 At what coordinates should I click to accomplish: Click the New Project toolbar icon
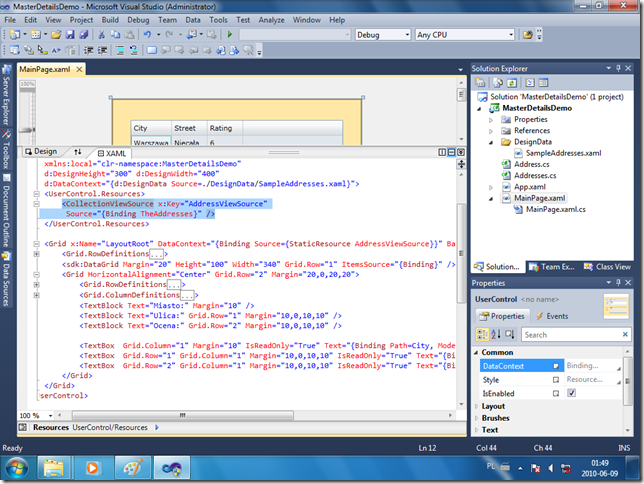15,35
